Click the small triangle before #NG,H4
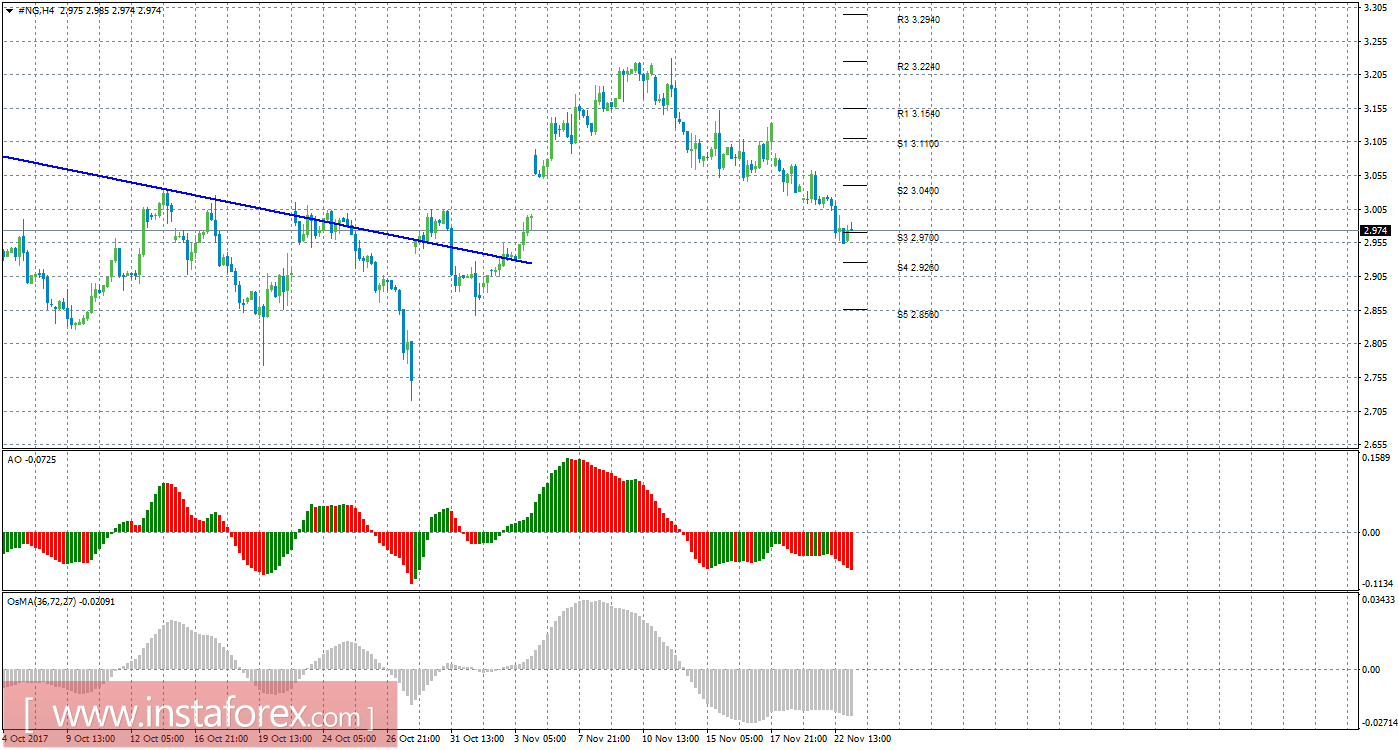 (10, 9)
